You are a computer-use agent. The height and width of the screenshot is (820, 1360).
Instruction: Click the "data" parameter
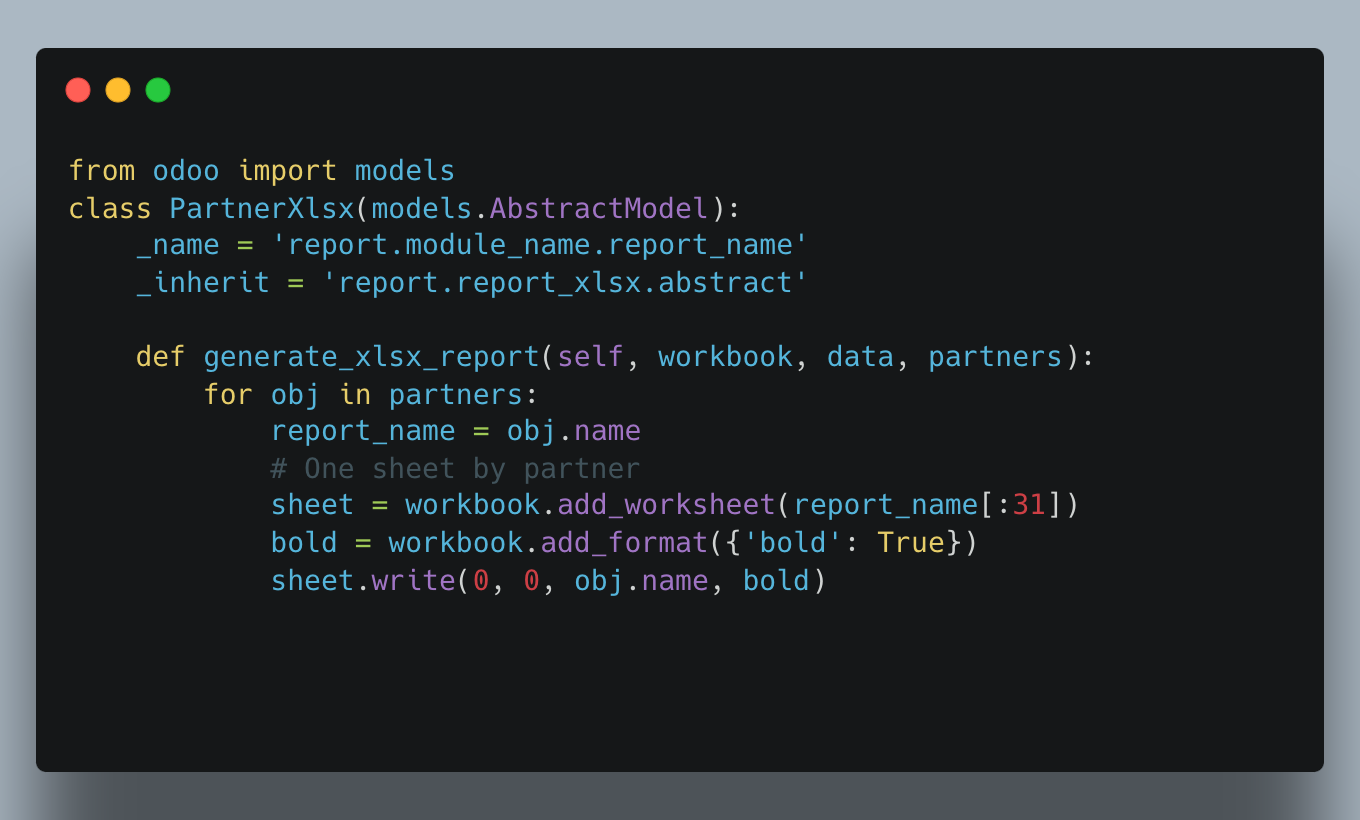(x=860, y=357)
